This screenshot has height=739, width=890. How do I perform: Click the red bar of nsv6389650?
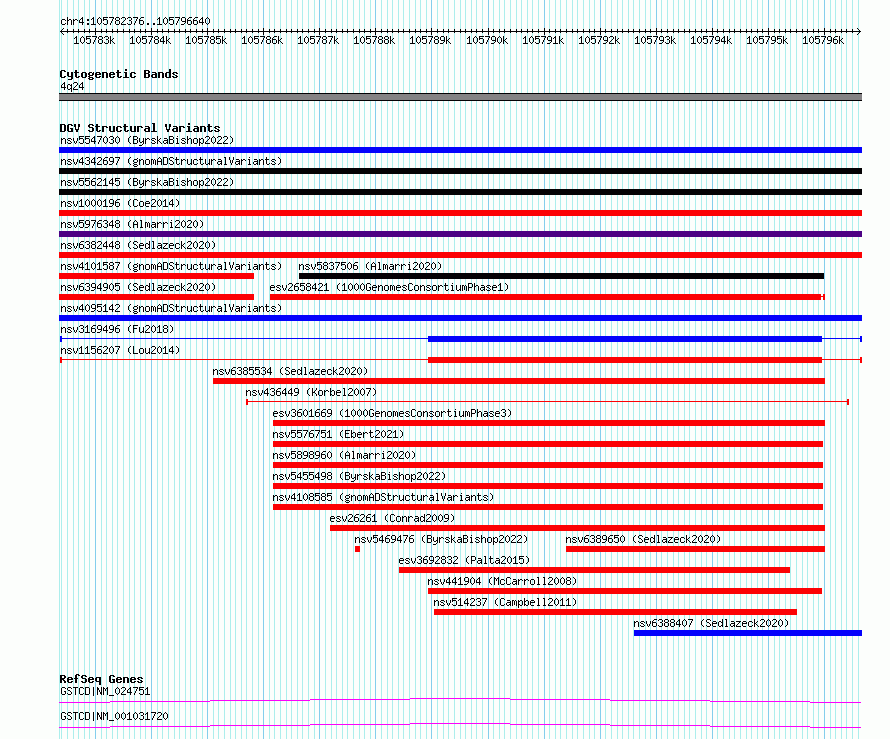click(x=695, y=549)
